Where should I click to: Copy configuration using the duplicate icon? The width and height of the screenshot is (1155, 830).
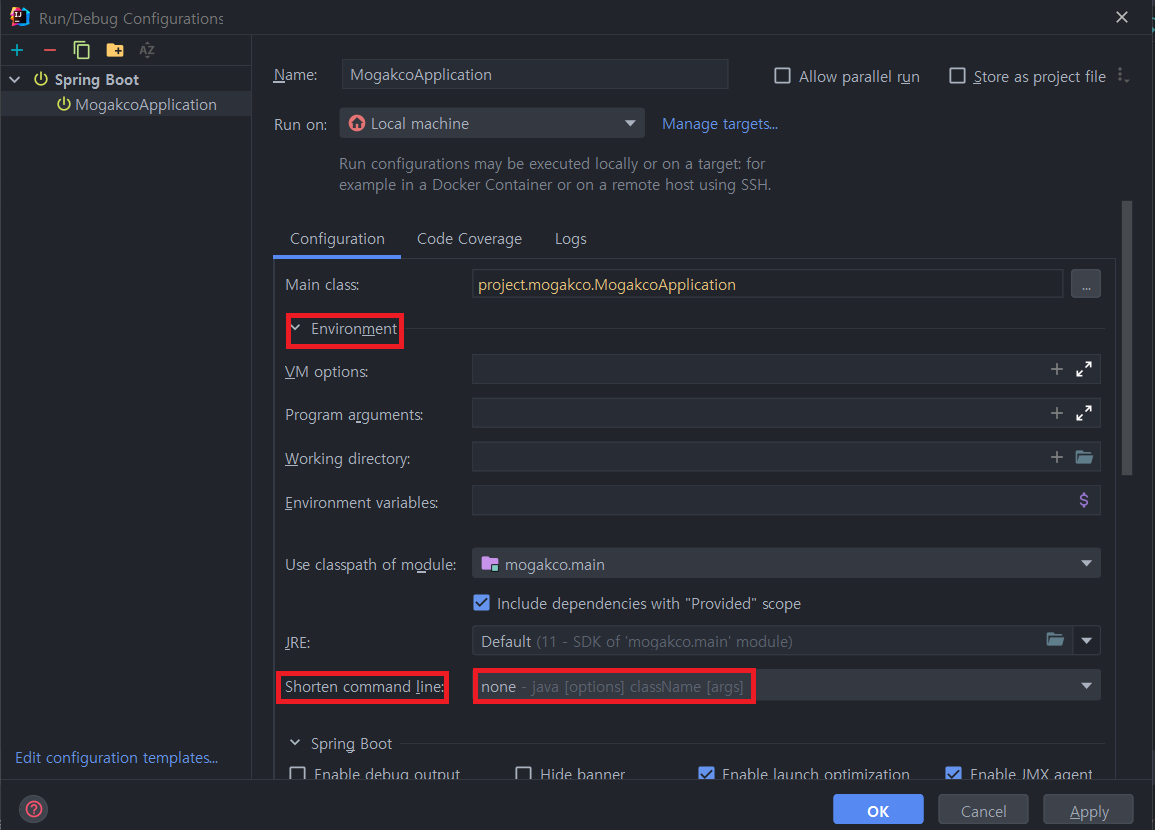tap(82, 50)
